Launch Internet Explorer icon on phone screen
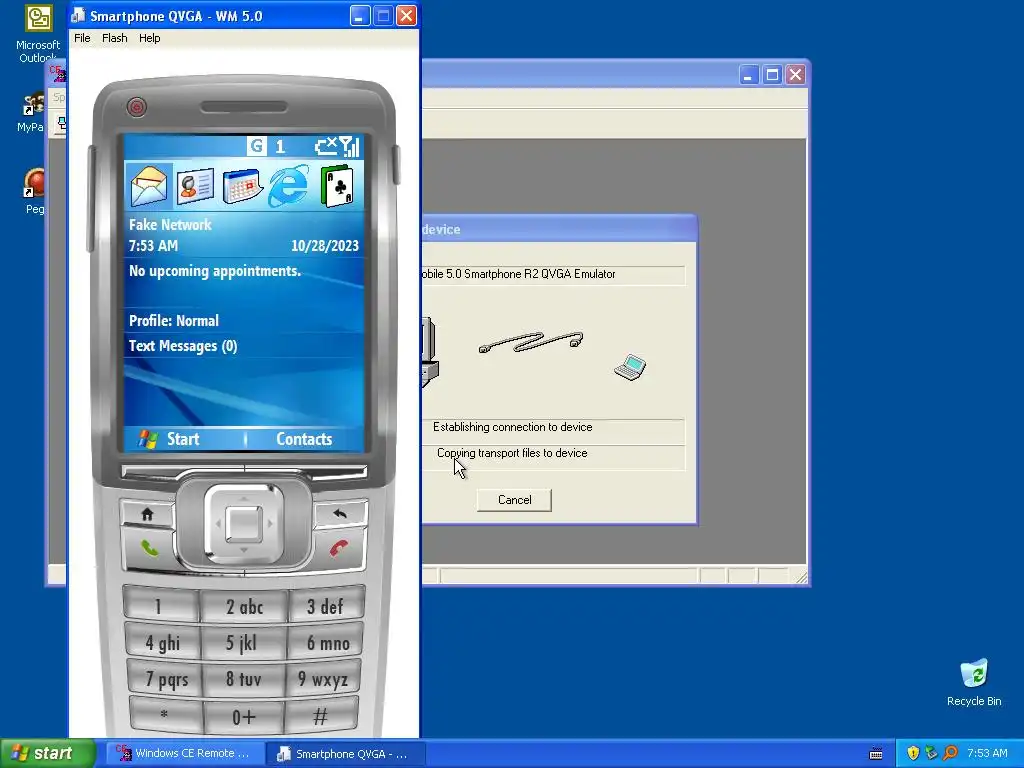The image size is (1024, 768). coord(289,186)
